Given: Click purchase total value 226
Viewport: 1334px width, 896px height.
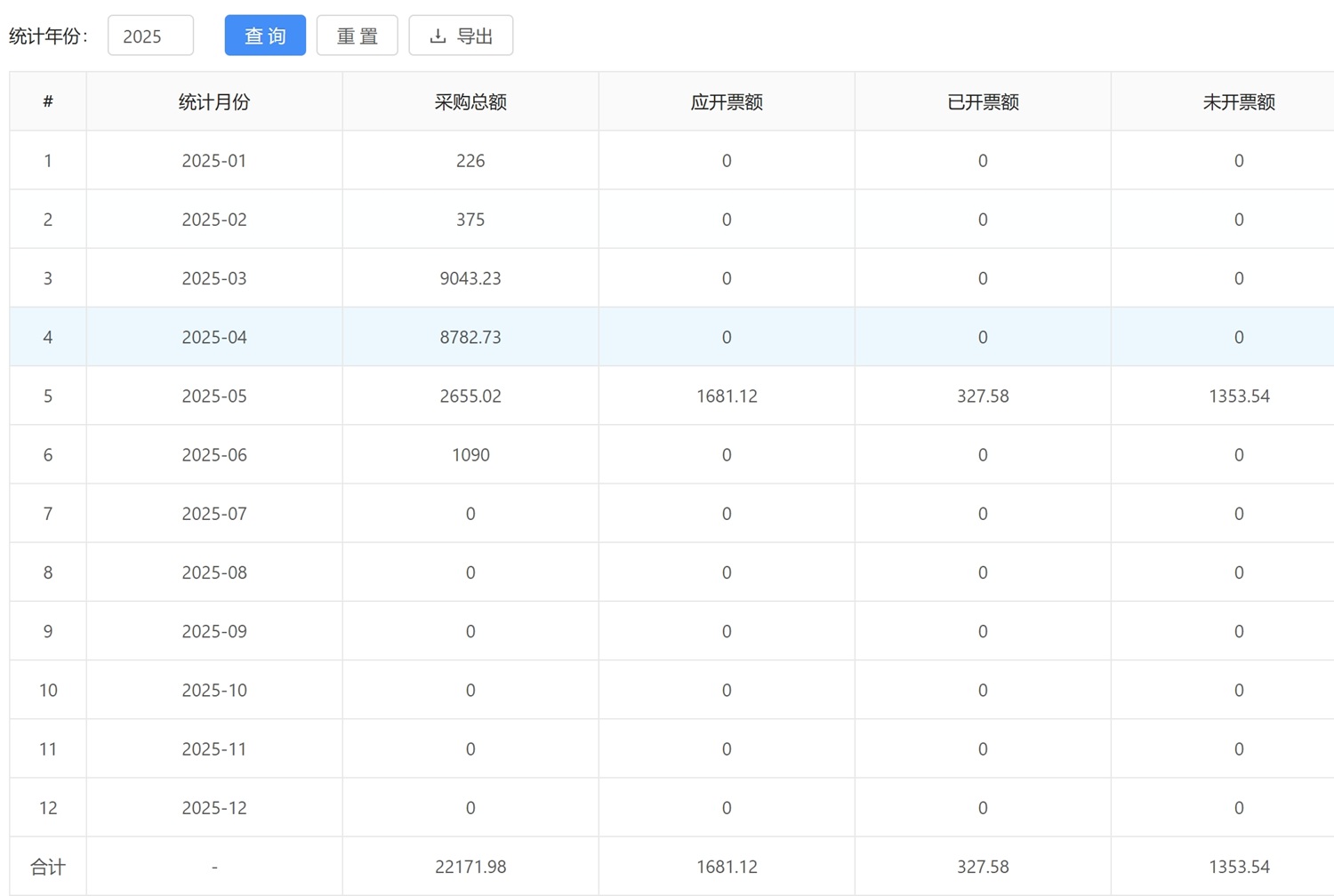Looking at the screenshot, I should pyautogui.click(x=470, y=161).
